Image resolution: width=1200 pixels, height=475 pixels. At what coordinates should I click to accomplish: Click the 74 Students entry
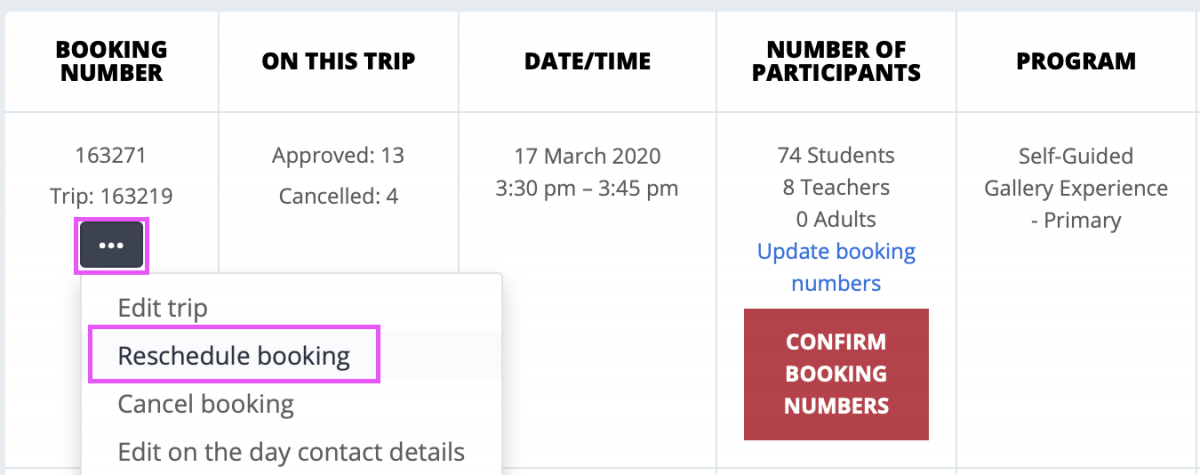[836, 155]
